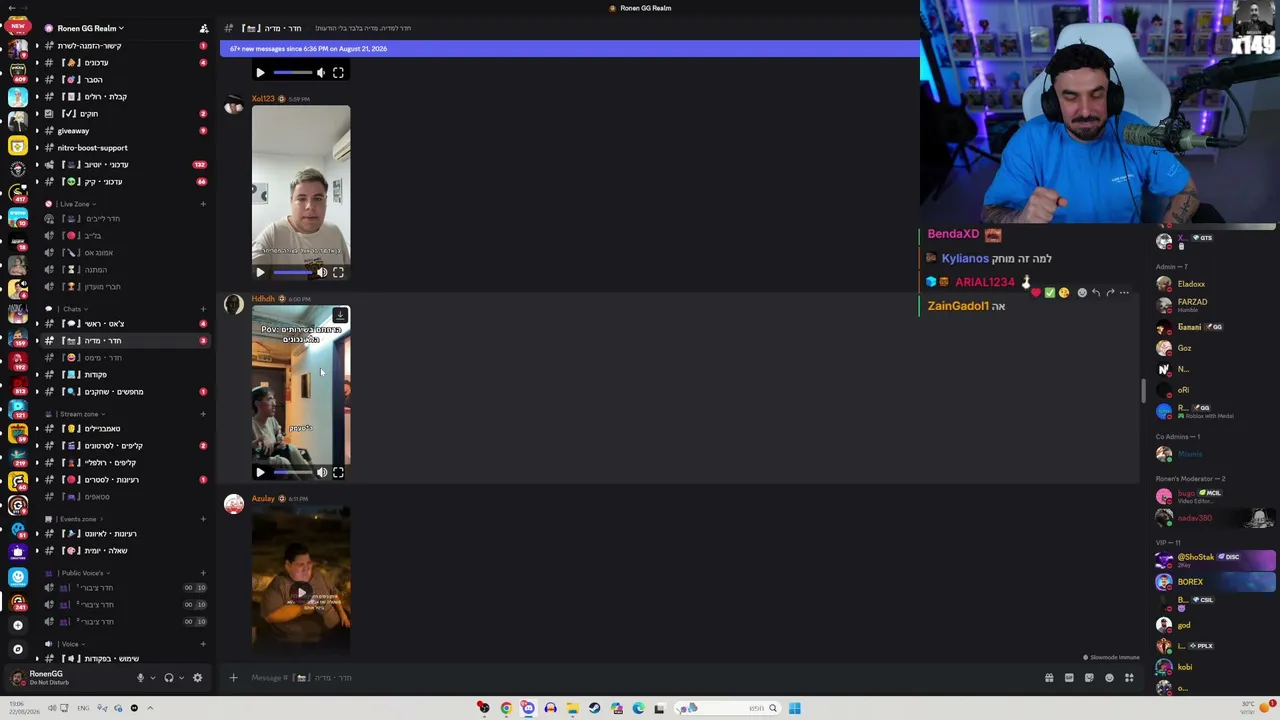Viewport: 1280px width, 720px height.
Task: Open Xol123's profile from message username
Action: (263, 99)
